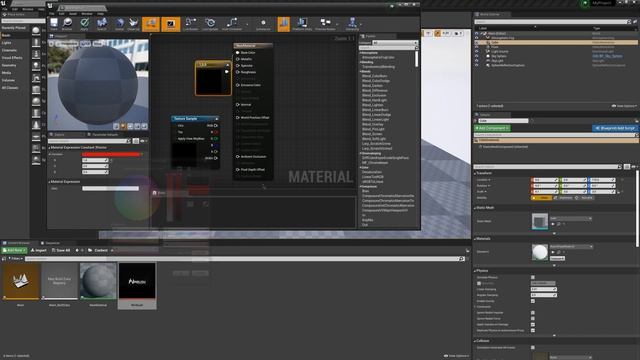Image resolution: width=640 pixels, height=360 pixels.
Task: Click color wheel in color picker
Action: pos(137,199)
